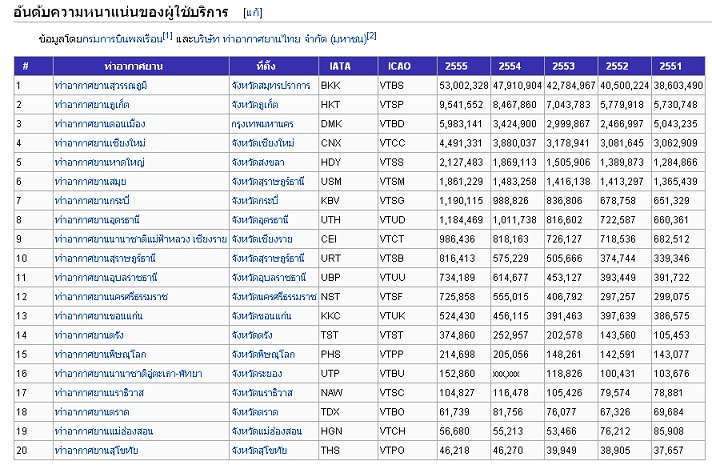712x473 pixels.
Task: Open the จังหวัดสมุทรปราการ province link
Action: 273,86
